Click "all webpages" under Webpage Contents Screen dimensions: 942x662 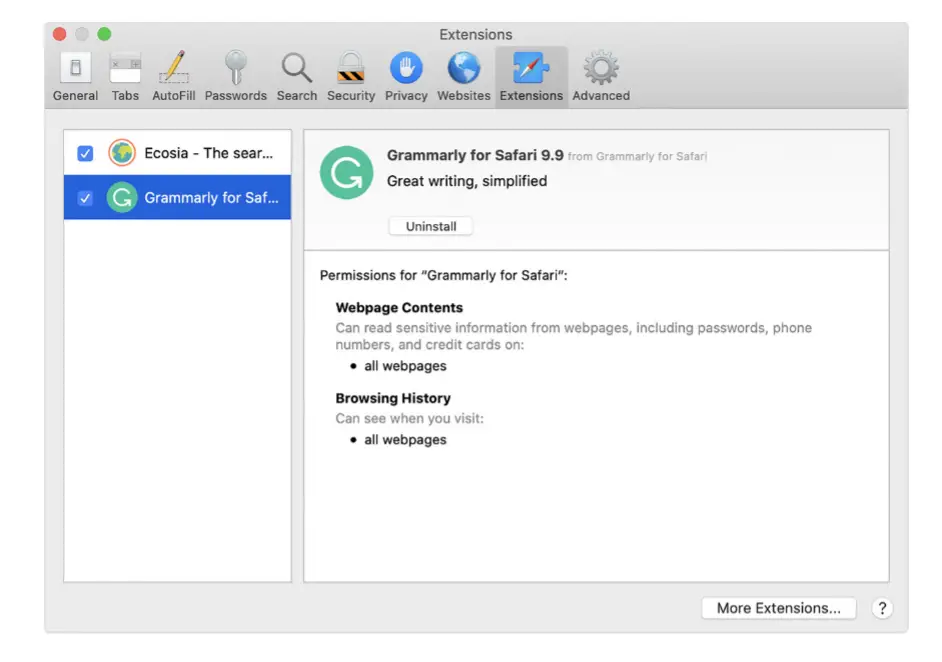coord(405,366)
